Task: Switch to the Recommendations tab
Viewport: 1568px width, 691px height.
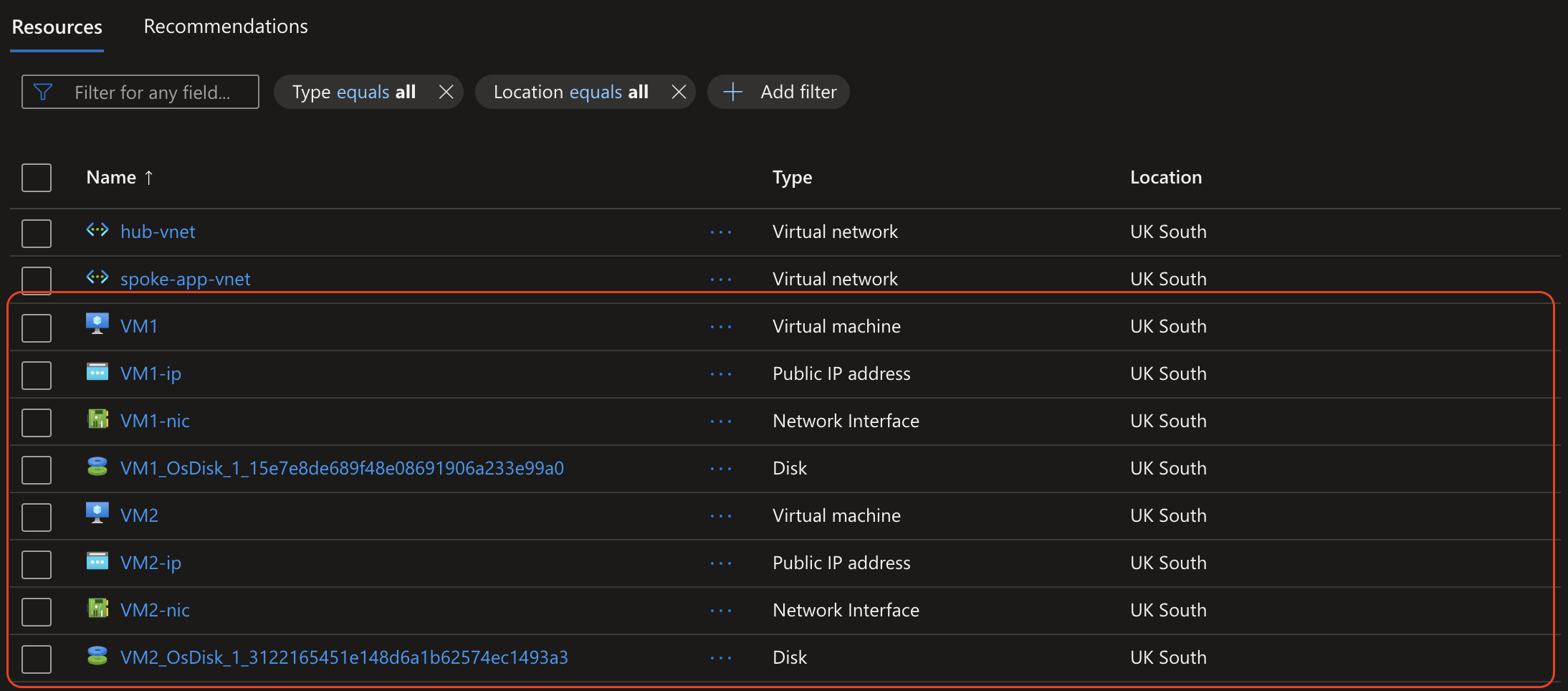Action: point(225,26)
